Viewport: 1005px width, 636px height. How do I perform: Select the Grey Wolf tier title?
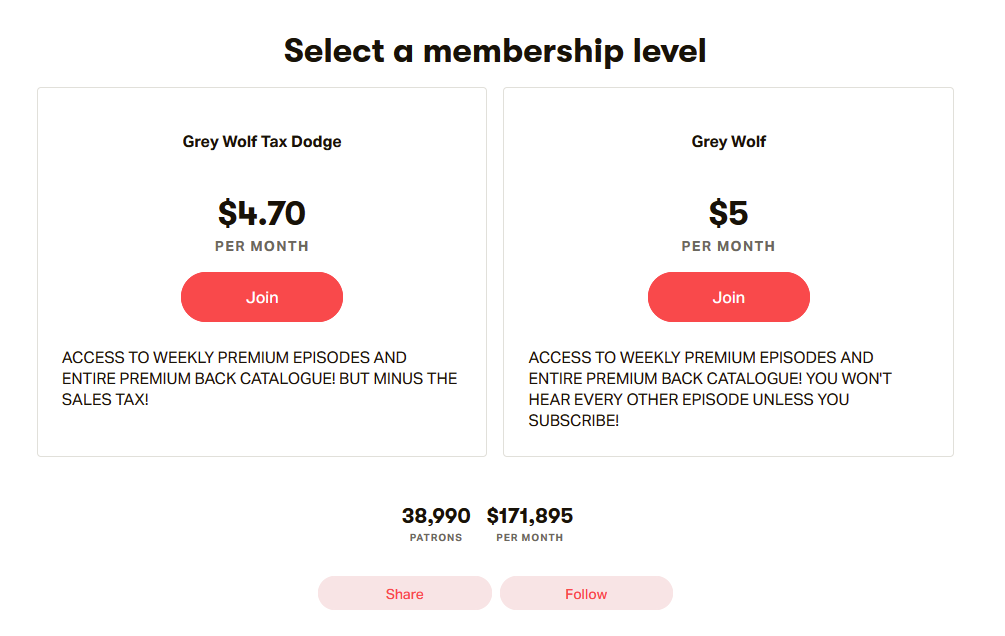pyautogui.click(x=729, y=142)
